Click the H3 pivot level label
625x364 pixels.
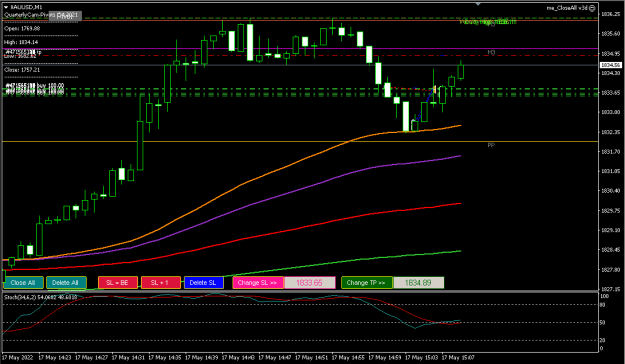(x=491, y=52)
